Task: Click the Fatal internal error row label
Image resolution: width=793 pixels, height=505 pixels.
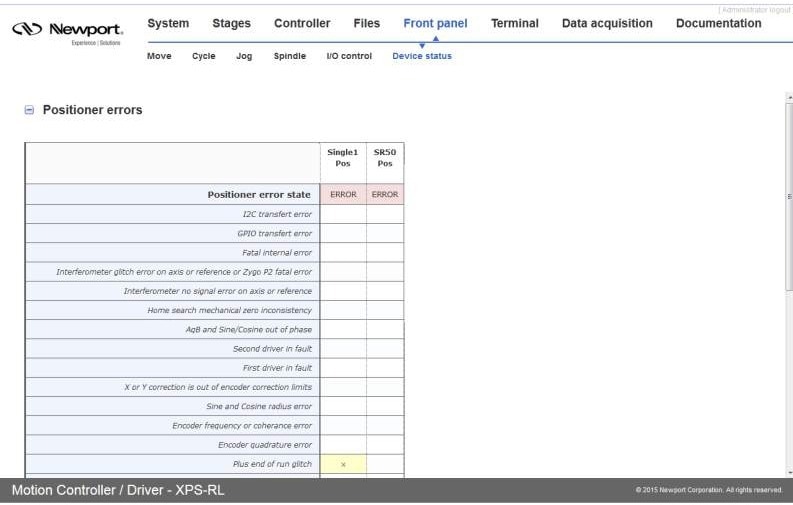Action: (277, 253)
